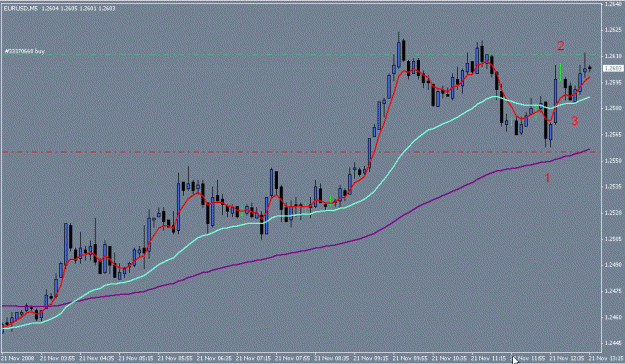Click the 21 Nov 09:15 time label

(371, 358)
